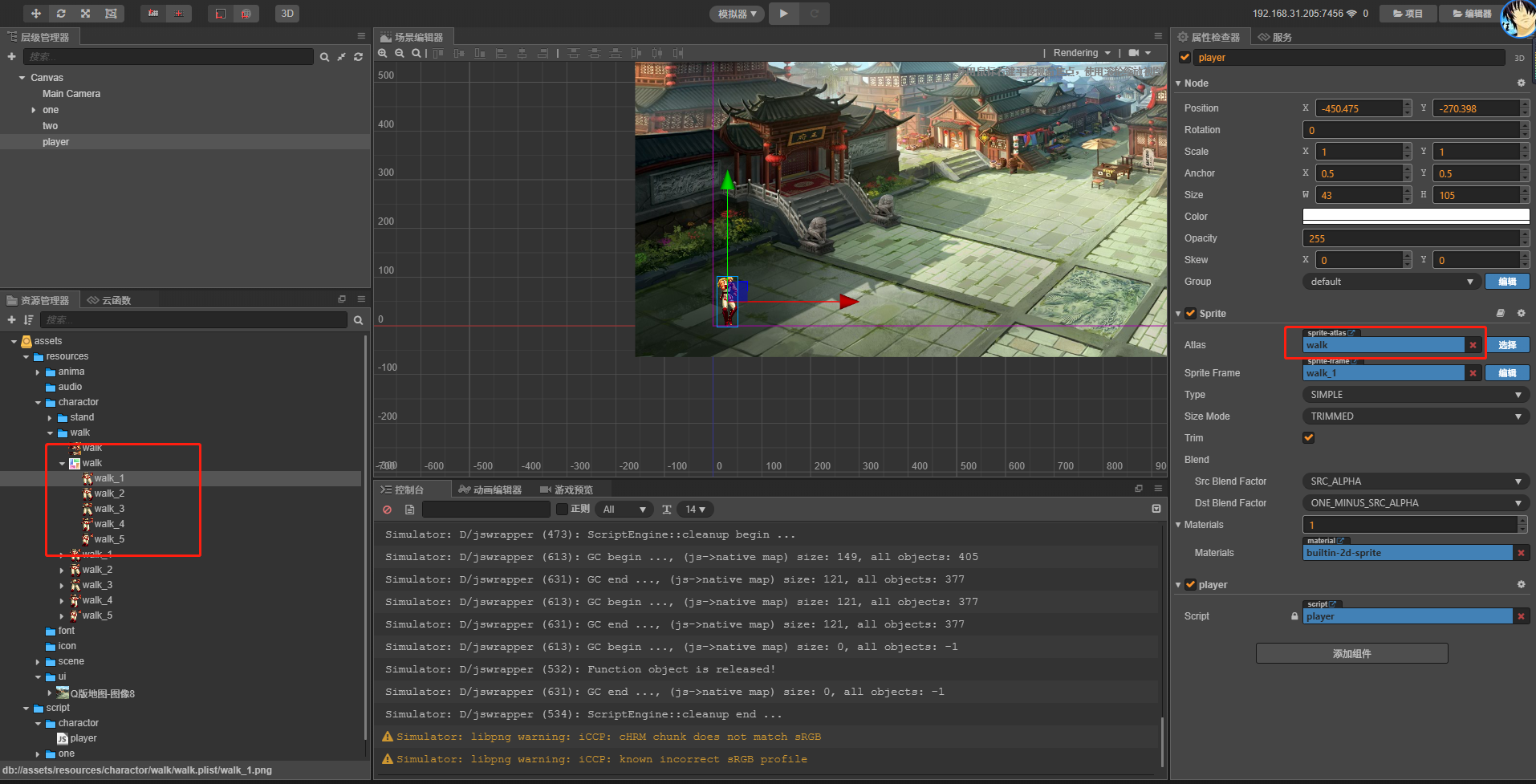Toggle the 3D view button in top toolbar

[287, 14]
